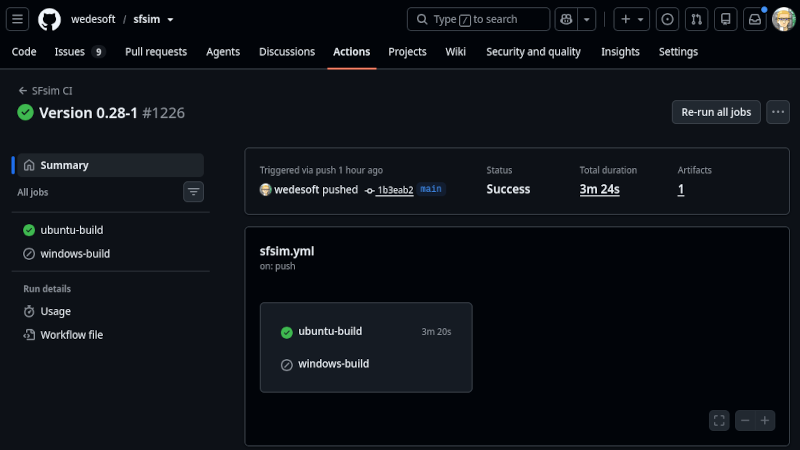This screenshot has width=800, height=450.
Task: Open the Pull requests tab
Action: point(156,52)
